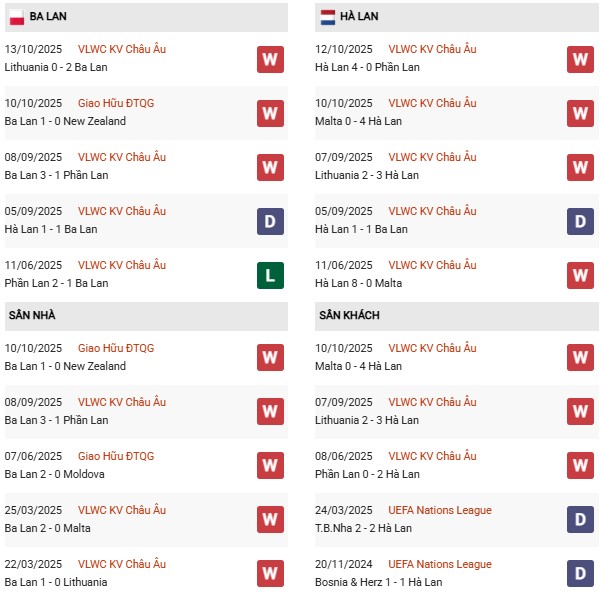Select the SÂN KHÁCH section header
Viewport: 600px width, 594px height.
tap(350, 316)
